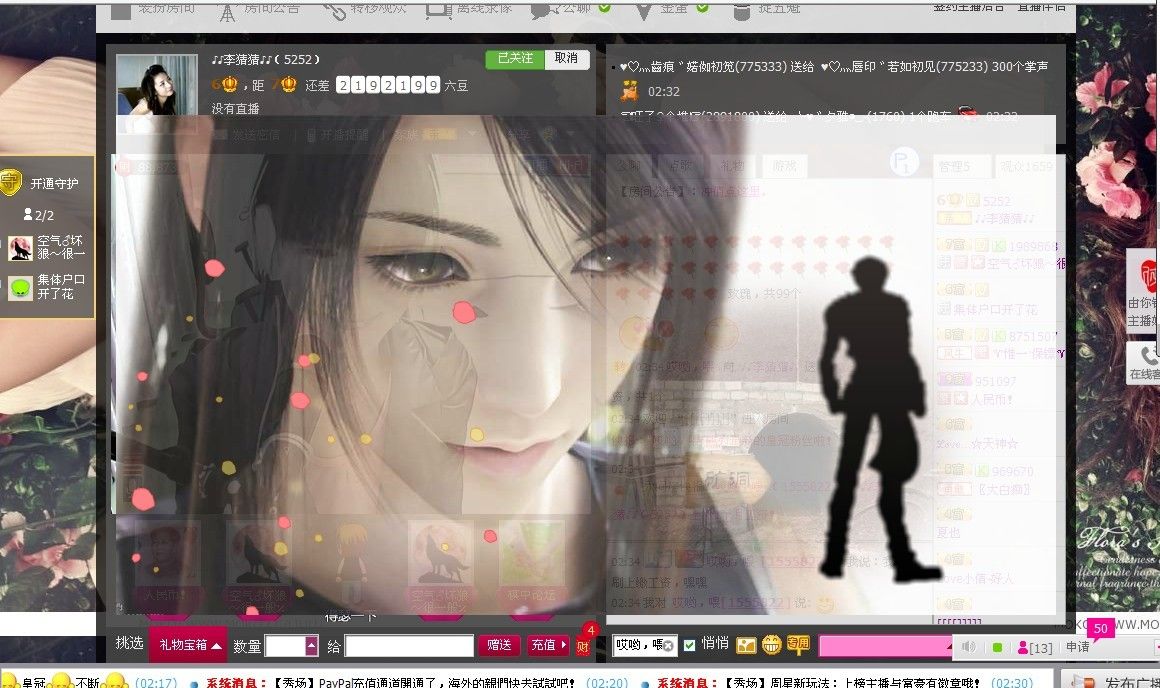The height and width of the screenshot is (688, 1160).
Task: Toggle the 悄悄 whisper checkbox
Action: [x=689, y=646]
